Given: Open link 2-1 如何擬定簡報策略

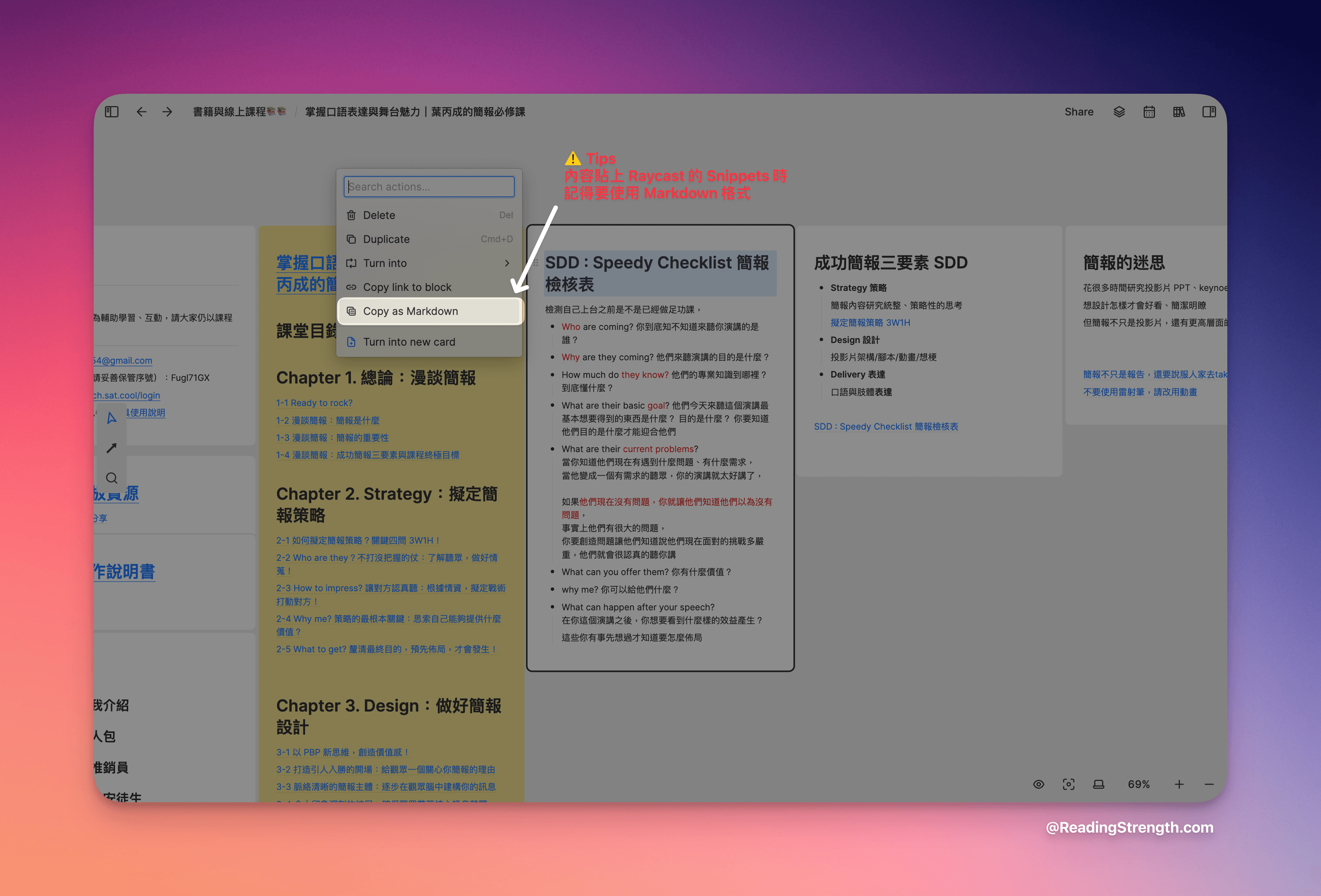Looking at the screenshot, I should click(358, 540).
